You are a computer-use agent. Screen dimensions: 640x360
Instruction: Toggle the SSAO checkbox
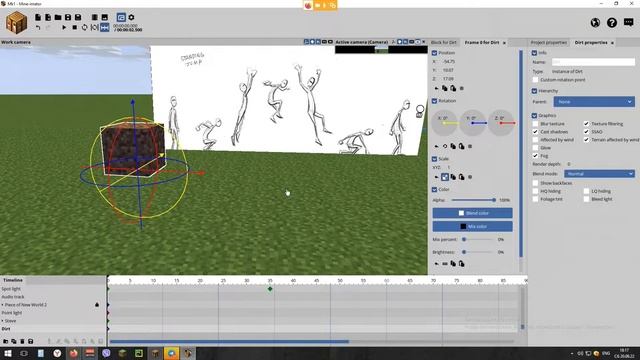[586, 132]
